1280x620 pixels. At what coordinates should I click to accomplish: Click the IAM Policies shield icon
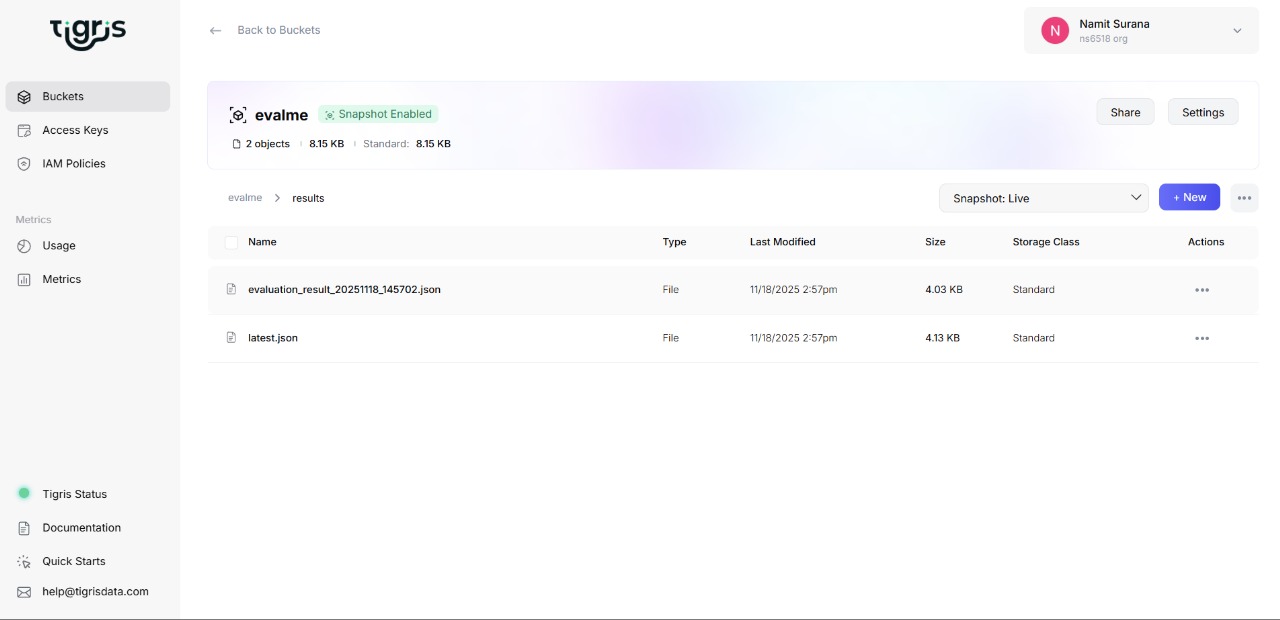point(25,164)
